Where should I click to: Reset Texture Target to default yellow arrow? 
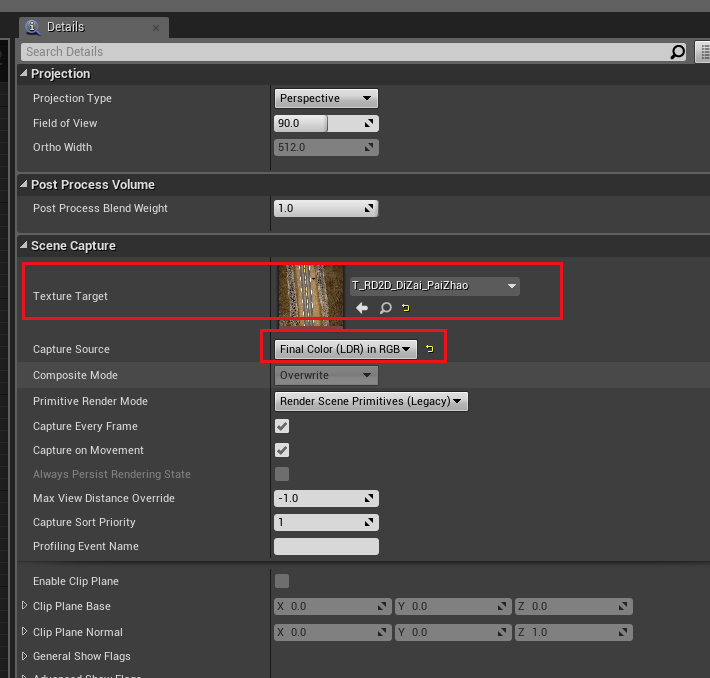click(406, 308)
